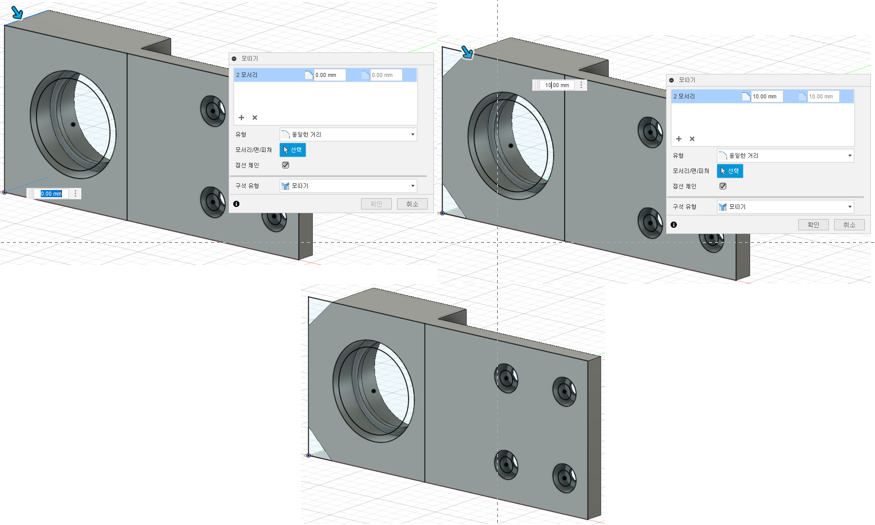Screen dimensions: 875x525
Task: Click viewport floating 0.00 mm distance input
Action: click(x=51, y=194)
